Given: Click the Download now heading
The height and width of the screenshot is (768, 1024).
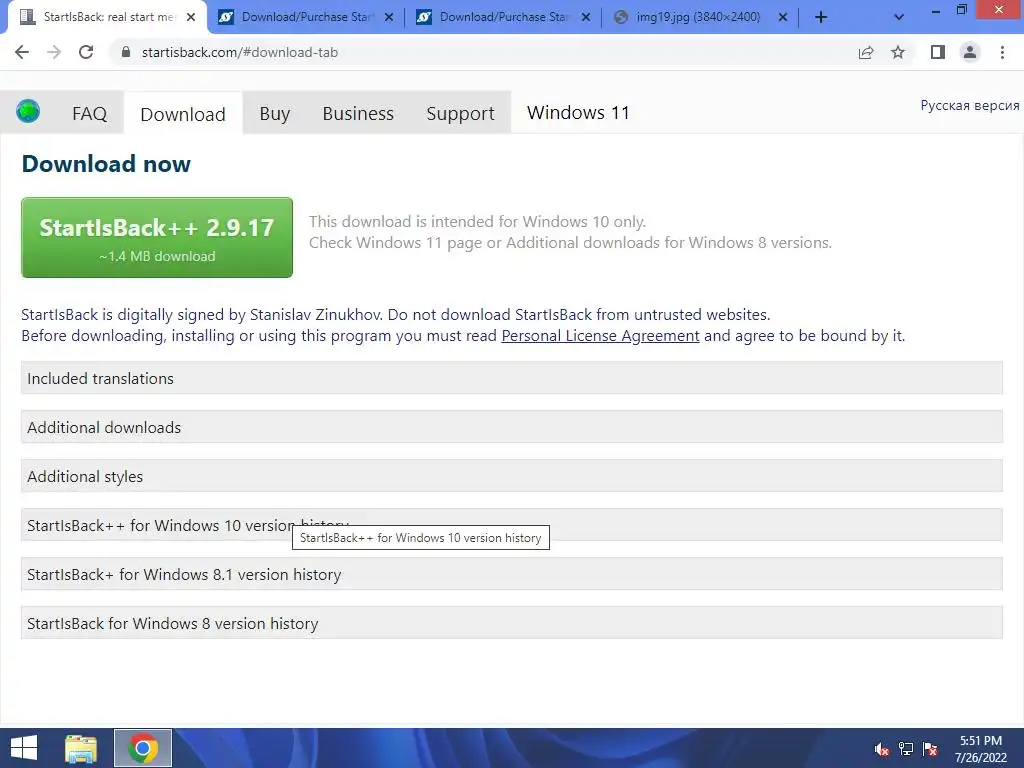Looking at the screenshot, I should coord(106,163).
